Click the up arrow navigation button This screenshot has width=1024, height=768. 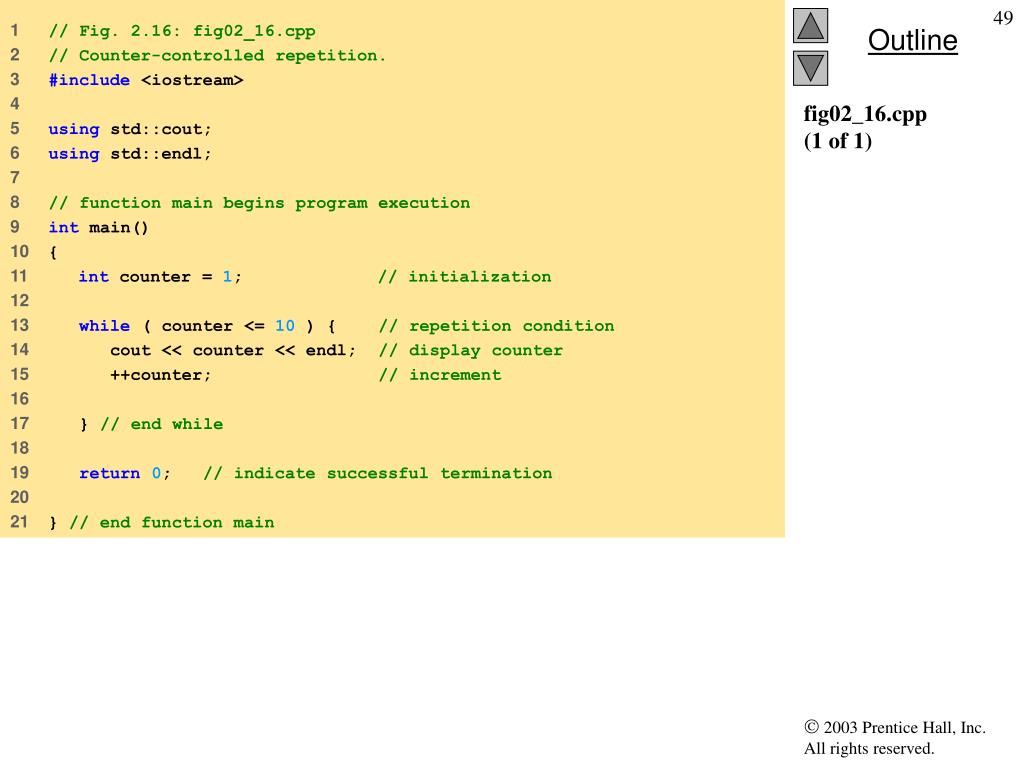810,25
